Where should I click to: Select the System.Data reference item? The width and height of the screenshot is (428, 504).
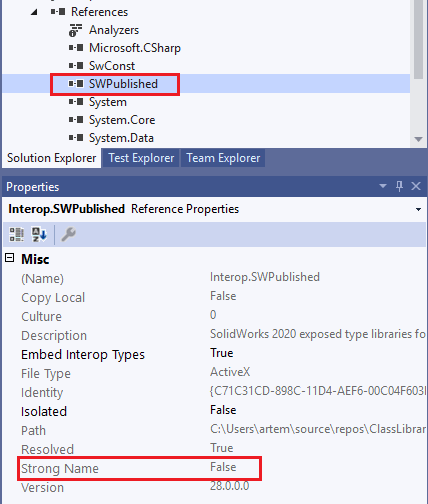click(121, 138)
